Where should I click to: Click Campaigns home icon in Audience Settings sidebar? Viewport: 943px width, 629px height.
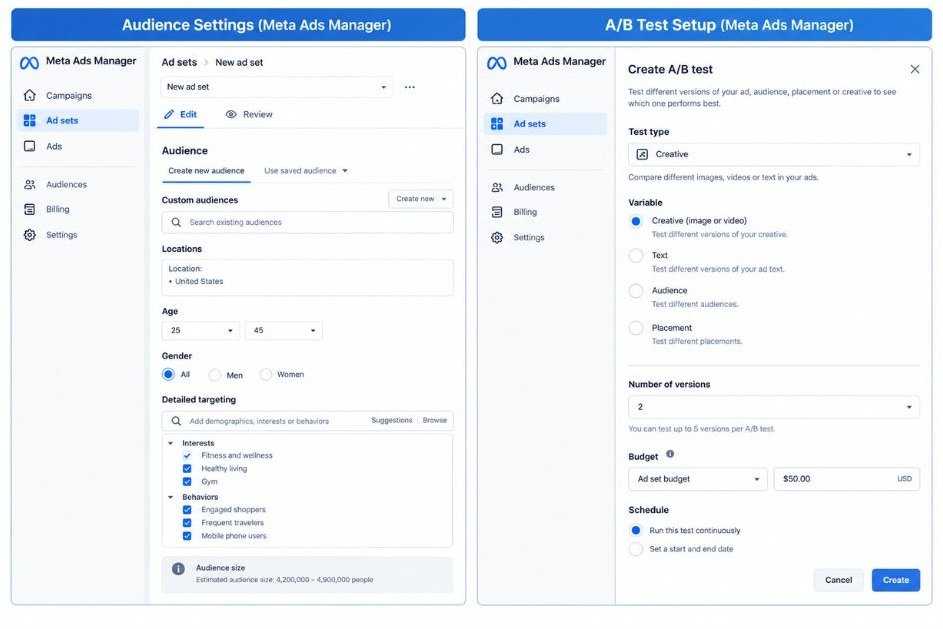(29, 95)
